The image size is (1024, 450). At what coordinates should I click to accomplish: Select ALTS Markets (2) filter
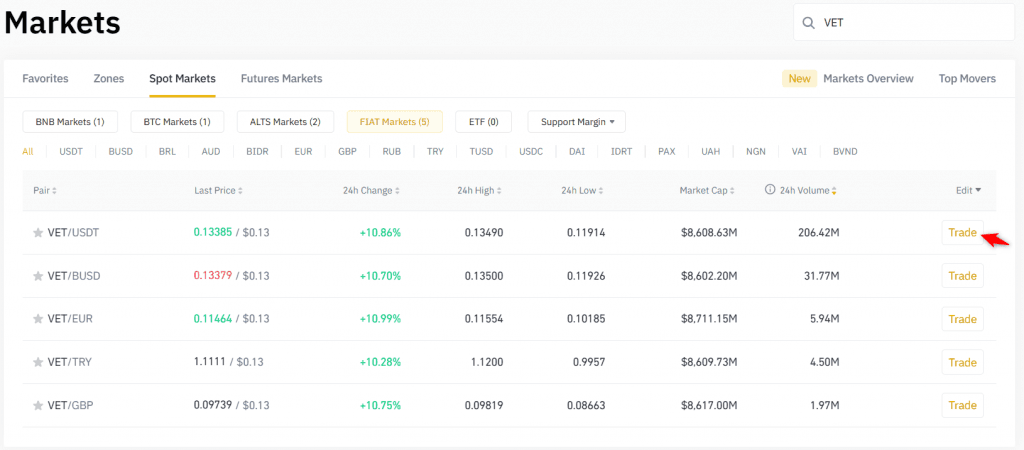[x=285, y=121]
